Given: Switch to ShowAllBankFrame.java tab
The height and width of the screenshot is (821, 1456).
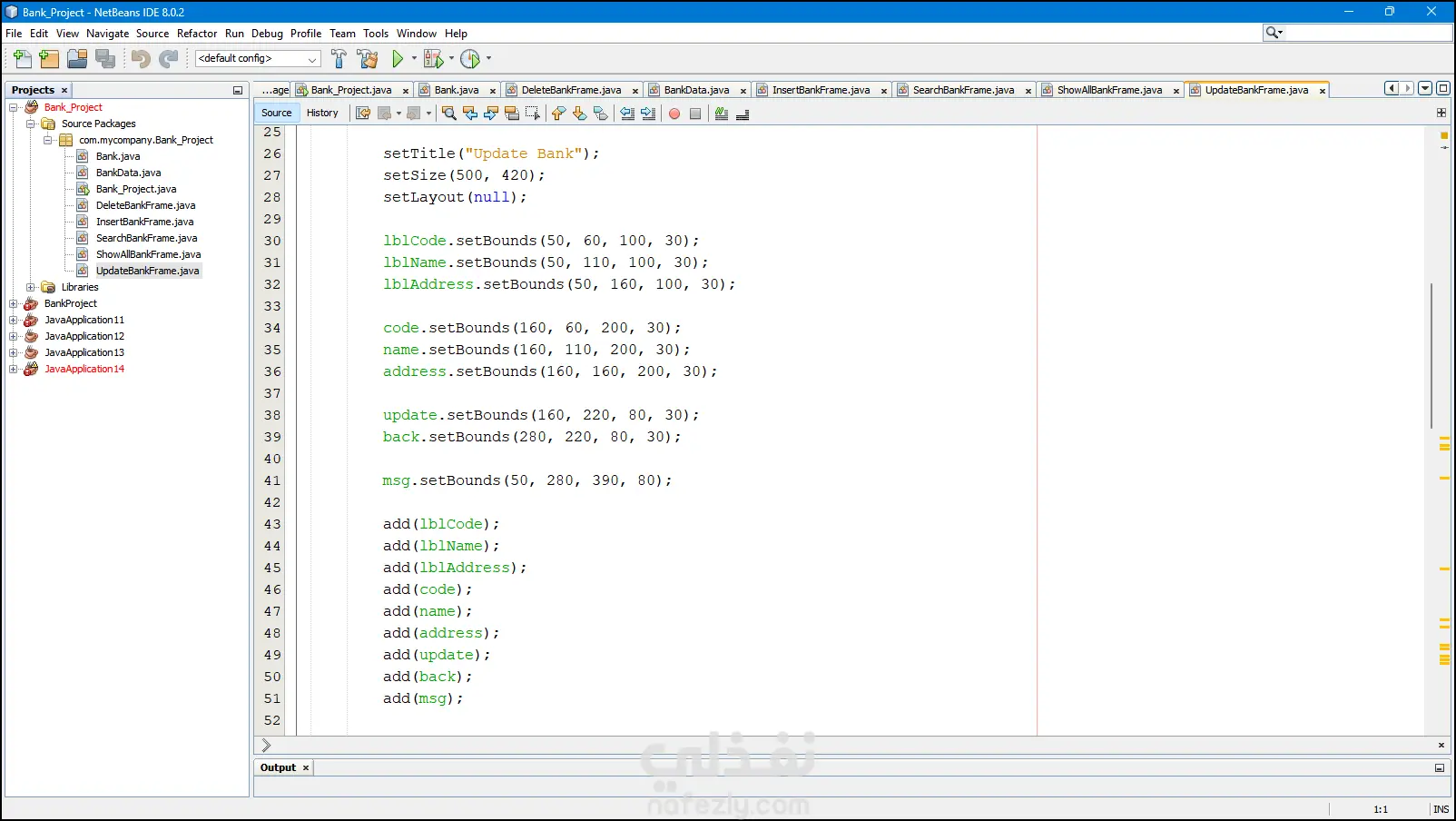Looking at the screenshot, I should 1109,90.
